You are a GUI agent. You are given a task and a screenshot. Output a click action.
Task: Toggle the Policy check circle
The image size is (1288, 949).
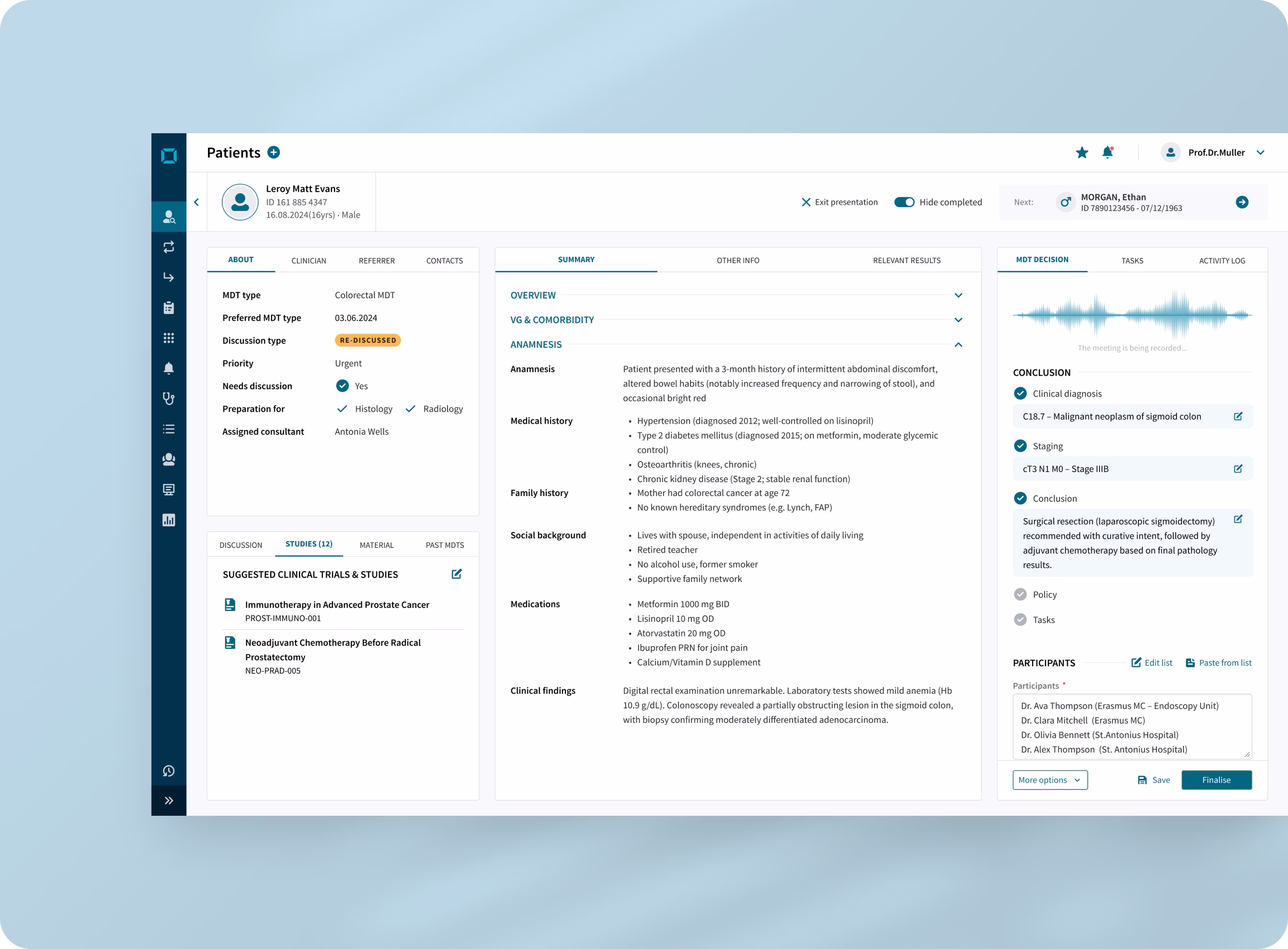(x=1020, y=594)
